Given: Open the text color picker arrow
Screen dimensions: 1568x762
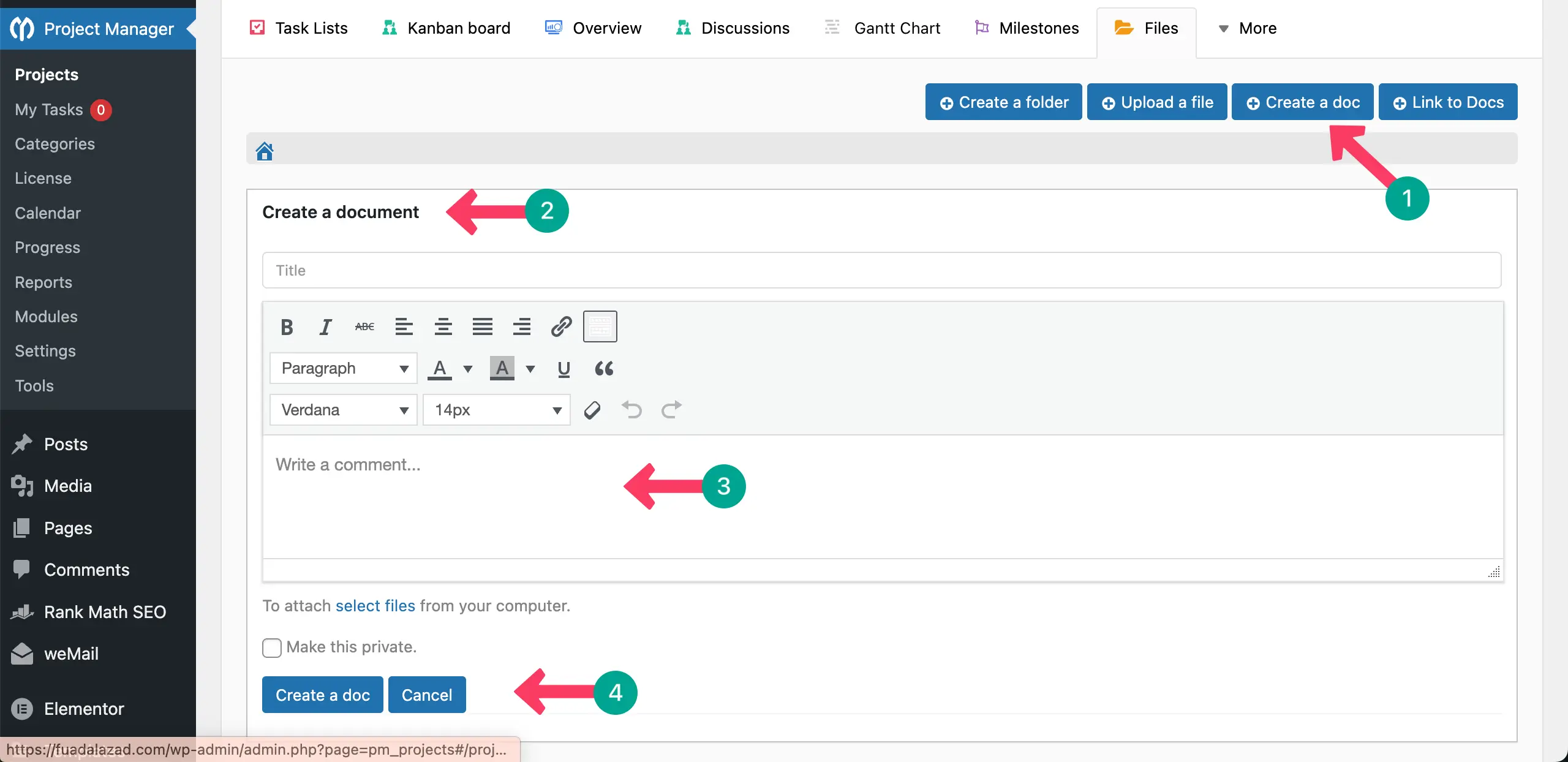Looking at the screenshot, I should [468, 368].
